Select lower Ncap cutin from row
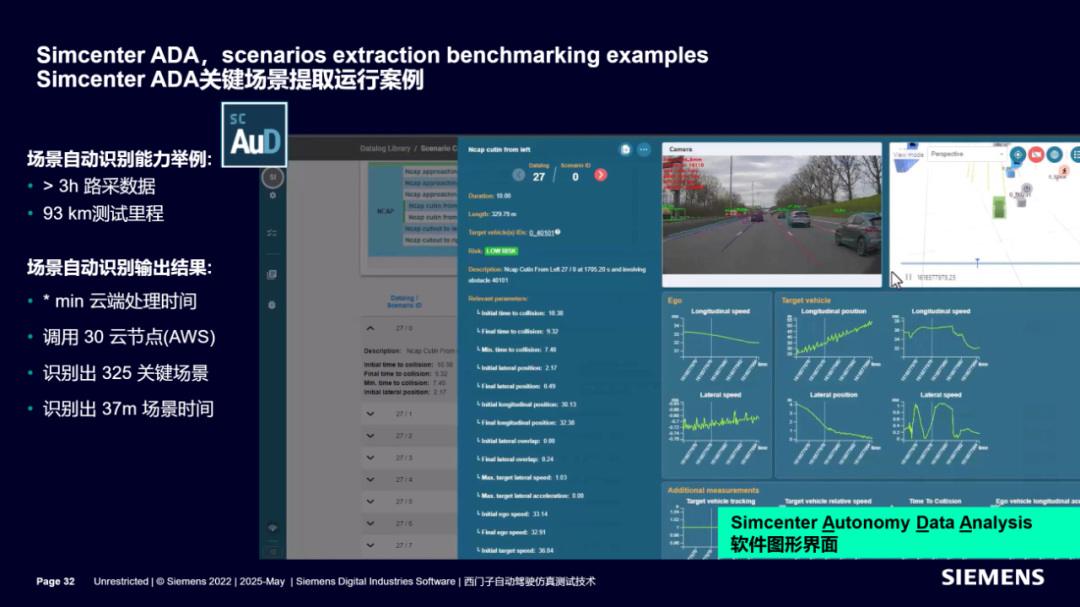The image size is (1080, 607). click(x=431, y=217)
